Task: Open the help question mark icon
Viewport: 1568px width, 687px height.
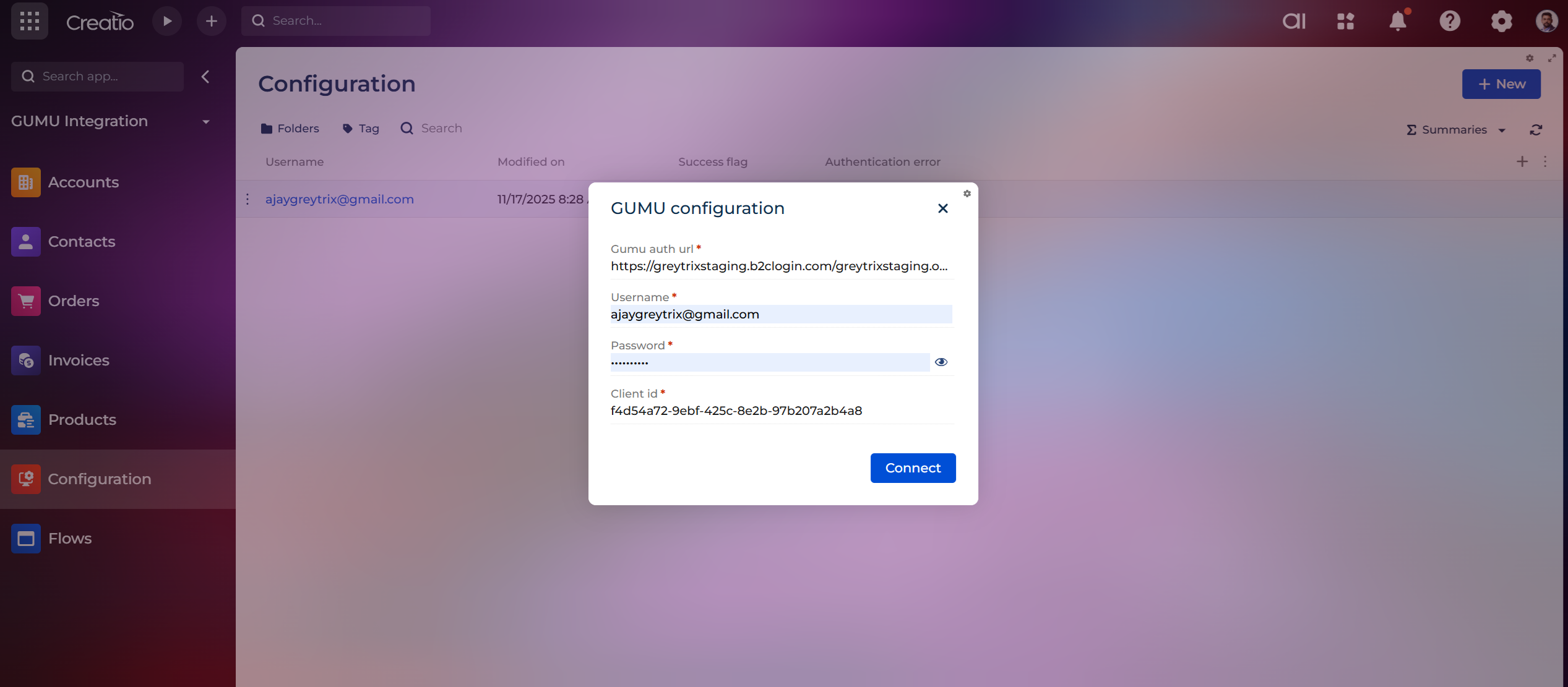Action: [1450, 21]
